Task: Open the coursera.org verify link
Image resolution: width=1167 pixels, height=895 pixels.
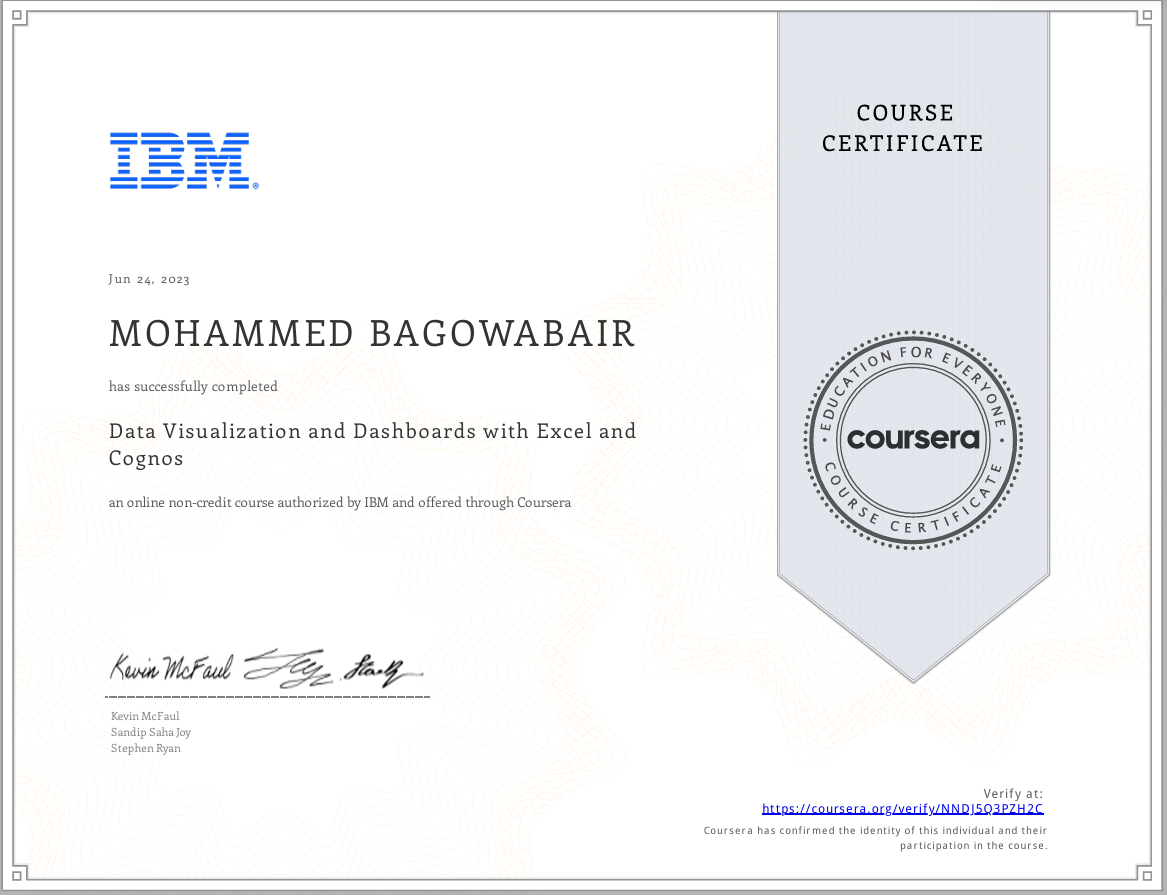Action: click(902, 809)
